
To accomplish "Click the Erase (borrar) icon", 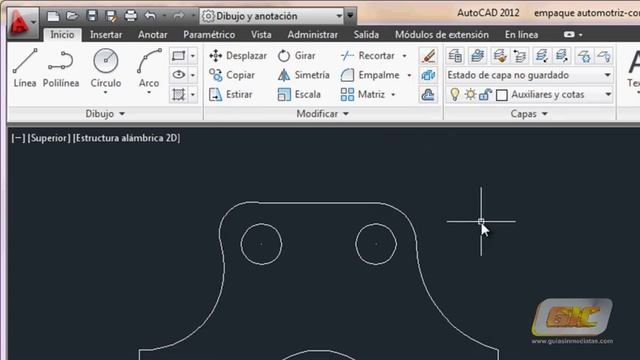I will coord(428,56).
